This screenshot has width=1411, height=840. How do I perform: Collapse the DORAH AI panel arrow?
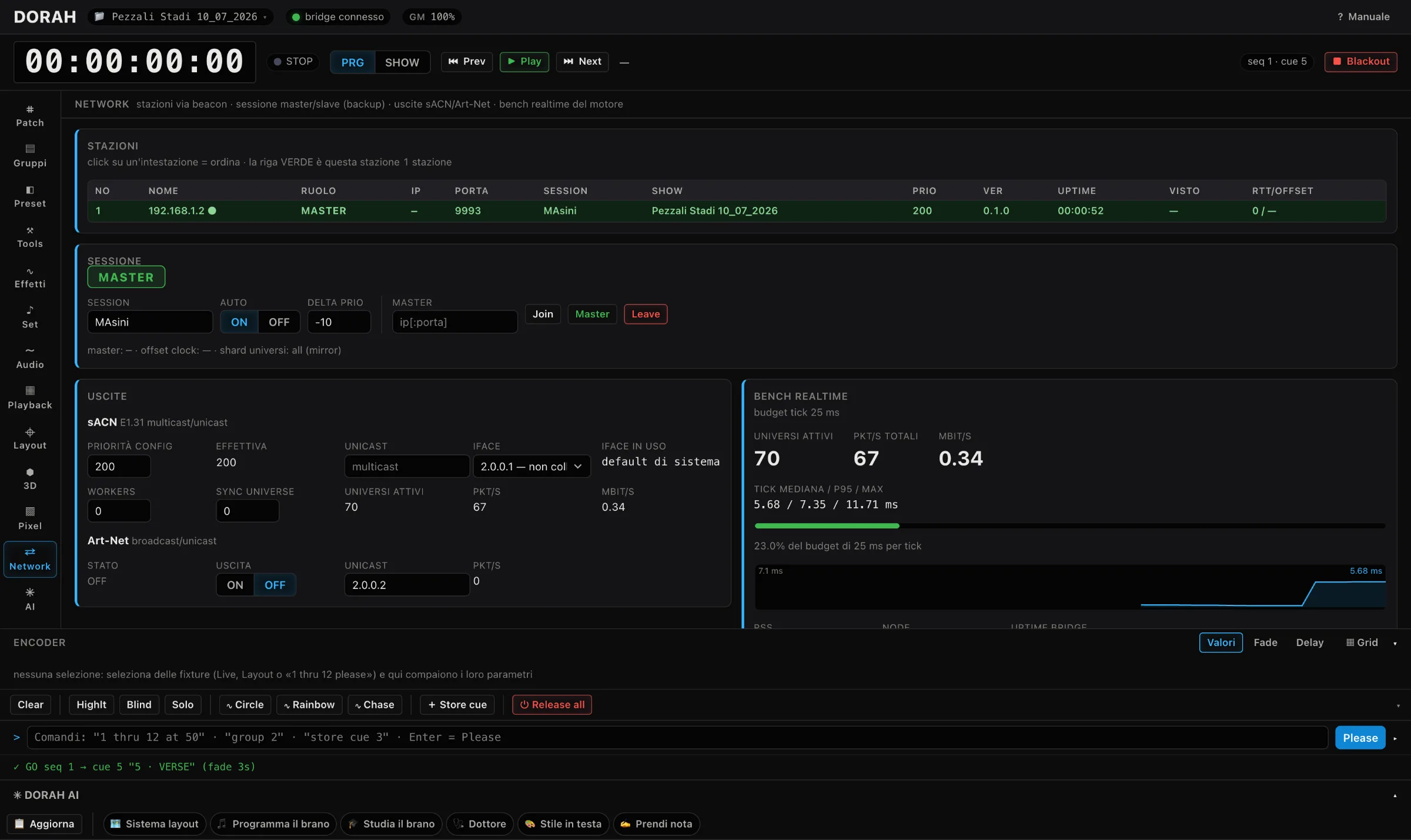click(1395, 796)
